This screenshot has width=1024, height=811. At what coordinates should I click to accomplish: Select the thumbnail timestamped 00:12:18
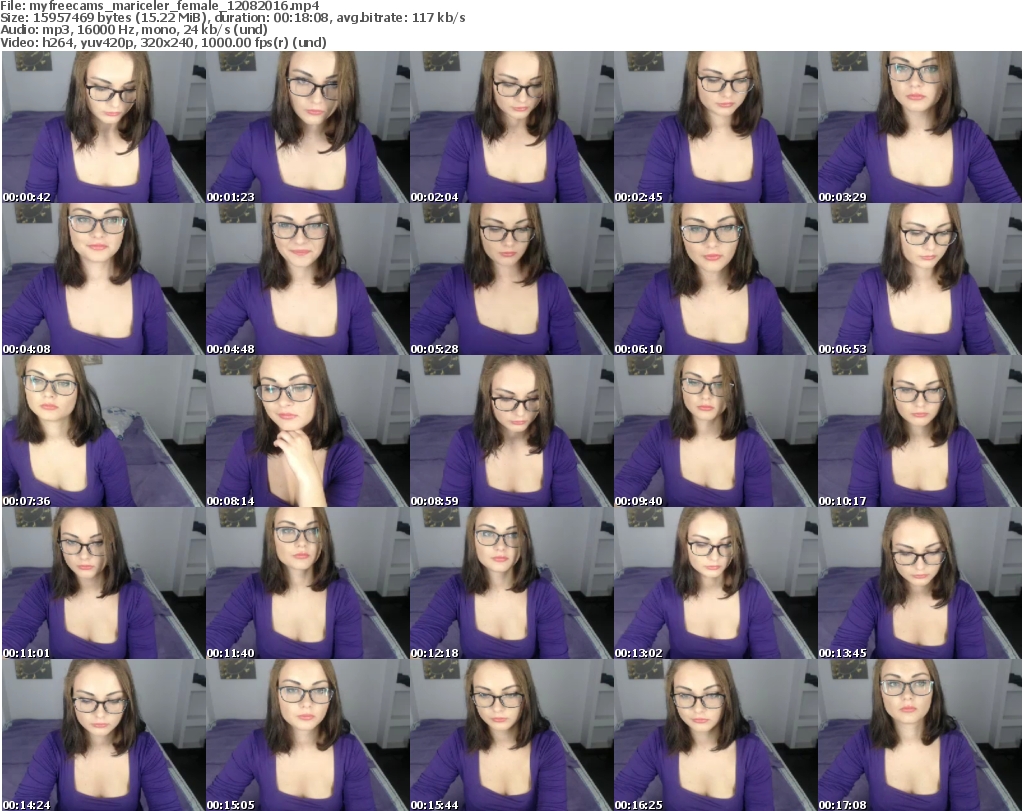point(511,584)
